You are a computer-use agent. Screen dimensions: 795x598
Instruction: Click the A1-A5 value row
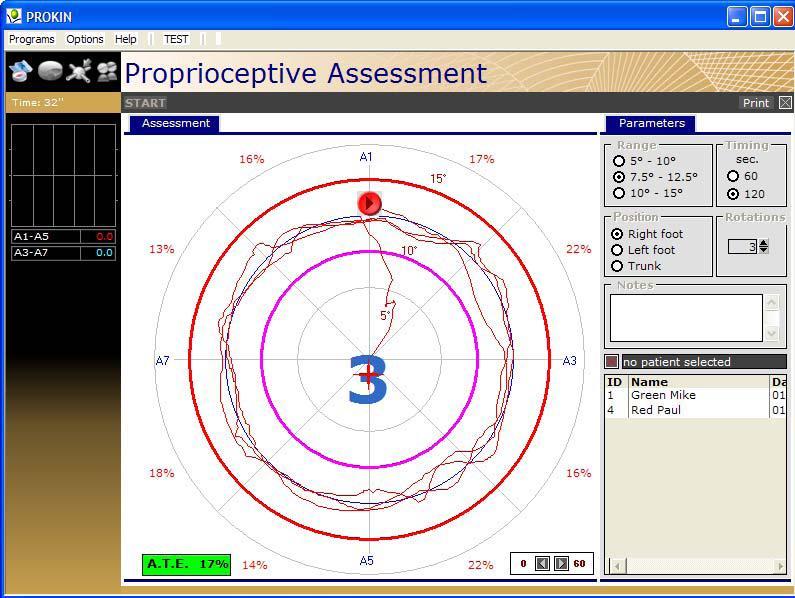point(63,236)
